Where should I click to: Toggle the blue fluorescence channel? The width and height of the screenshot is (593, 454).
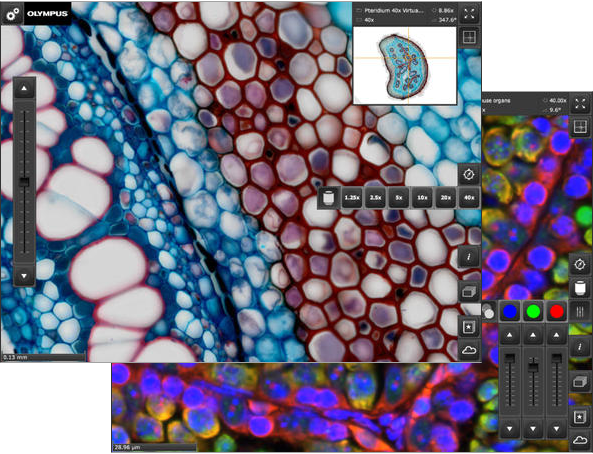click(509, 311)
